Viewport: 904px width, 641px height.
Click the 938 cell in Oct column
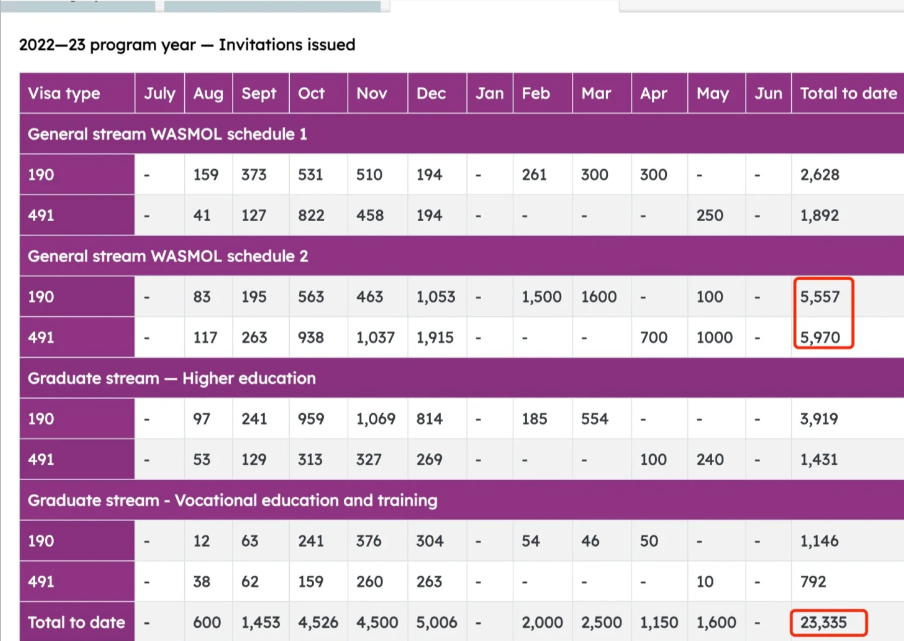(x=318, y=338)
